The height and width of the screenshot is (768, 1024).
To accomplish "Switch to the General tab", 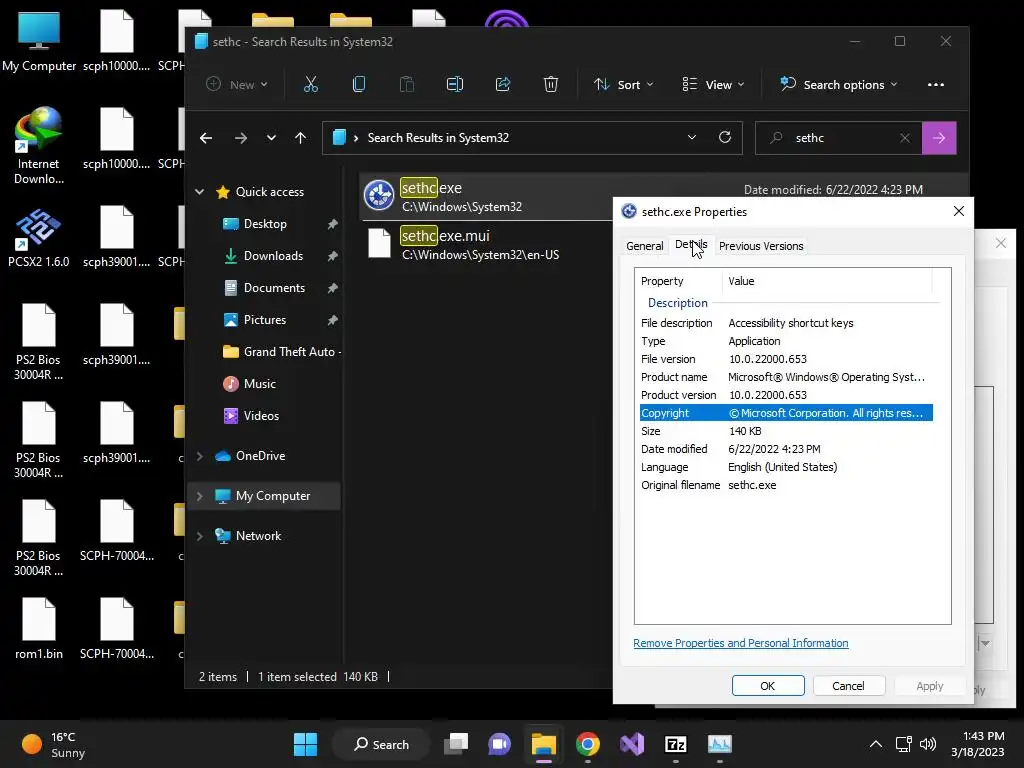I will click(x=645, y=246).
